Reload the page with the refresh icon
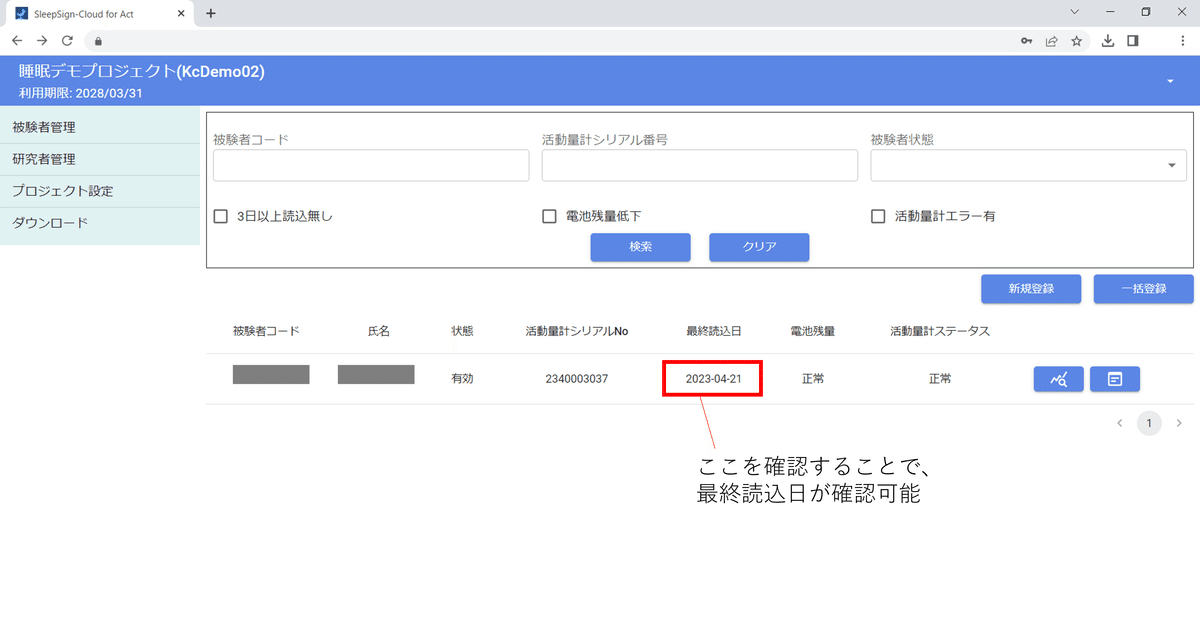 [67, 41]
